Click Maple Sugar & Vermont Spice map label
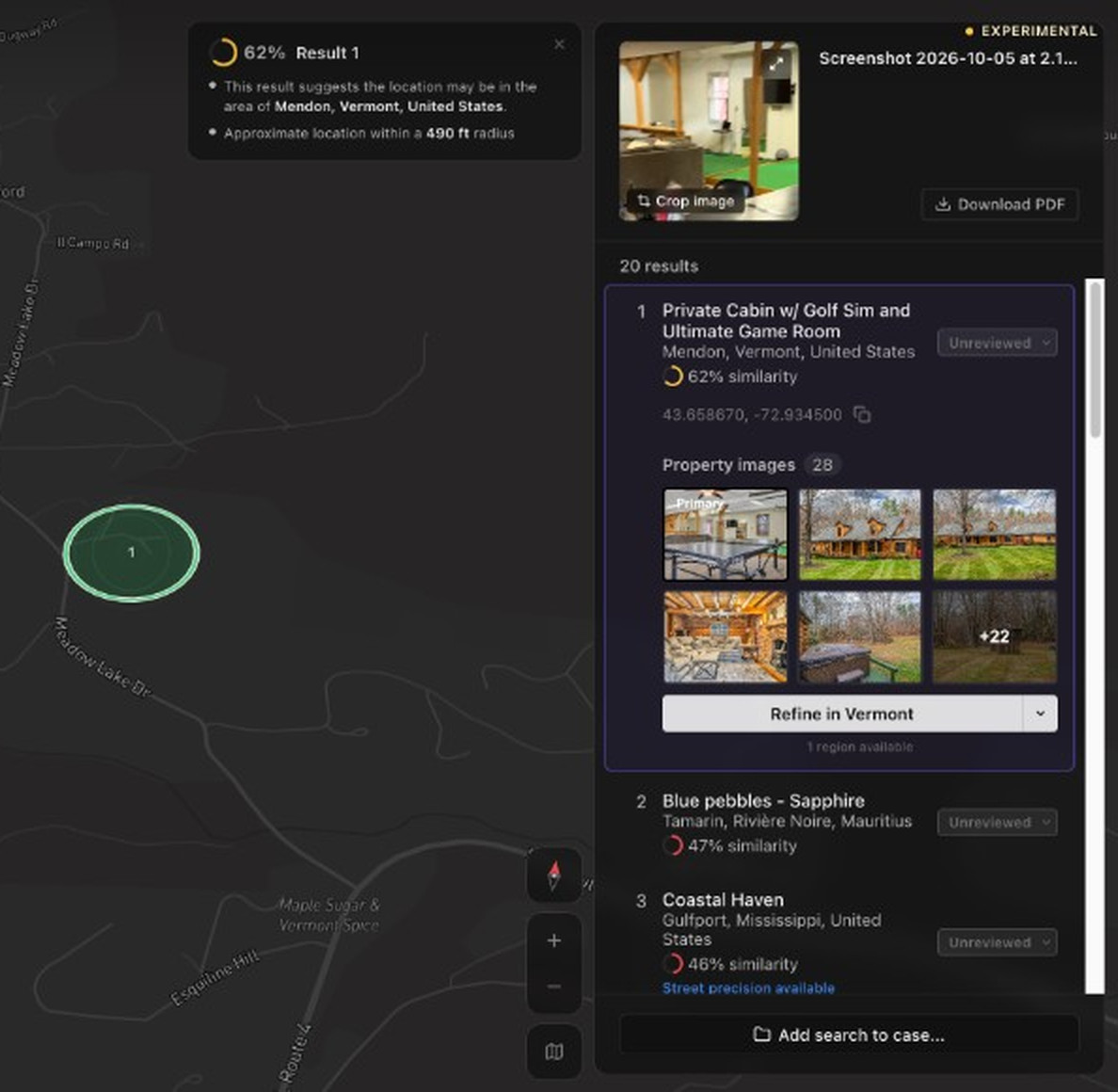The image size is (1118, 1092). tap(328, 915)
